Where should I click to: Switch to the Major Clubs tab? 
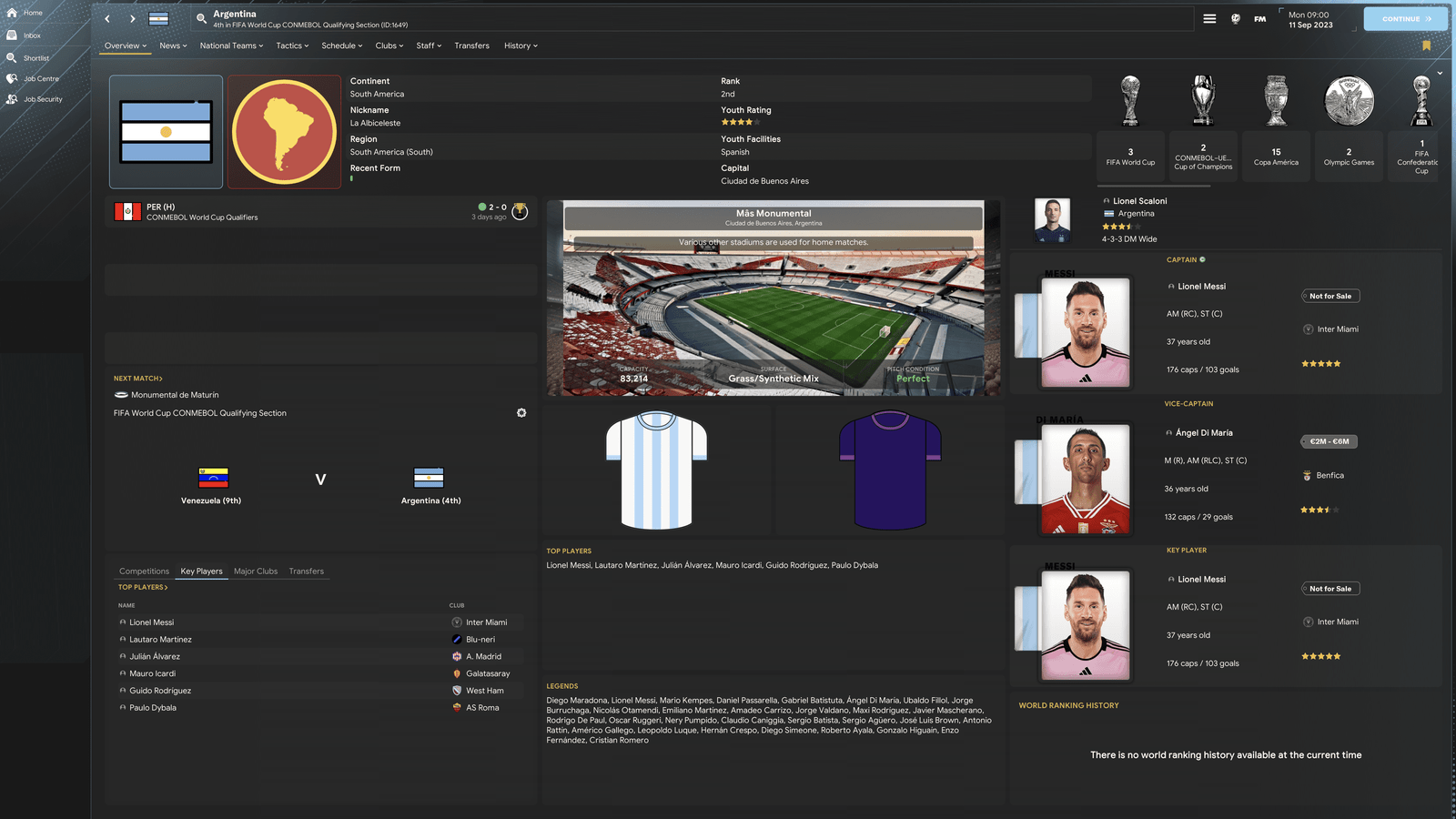256,571
